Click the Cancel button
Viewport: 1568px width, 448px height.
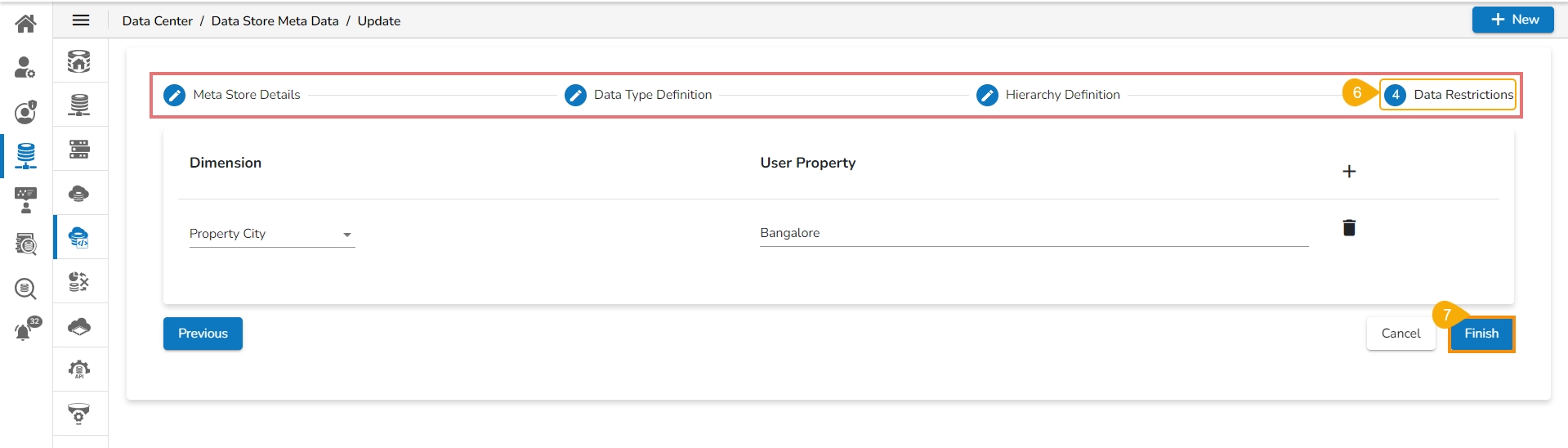click(x=1400, y=334)
